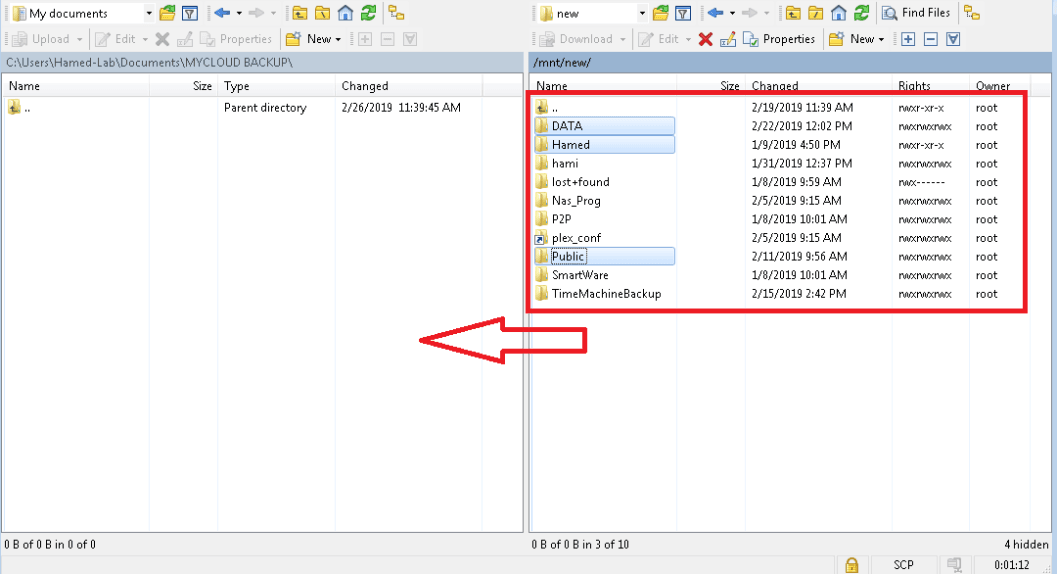This screenshot has height=576, width=1058.
Task: Open the remote 'new' directory dropdown
Action: click(x=642, y=13)
